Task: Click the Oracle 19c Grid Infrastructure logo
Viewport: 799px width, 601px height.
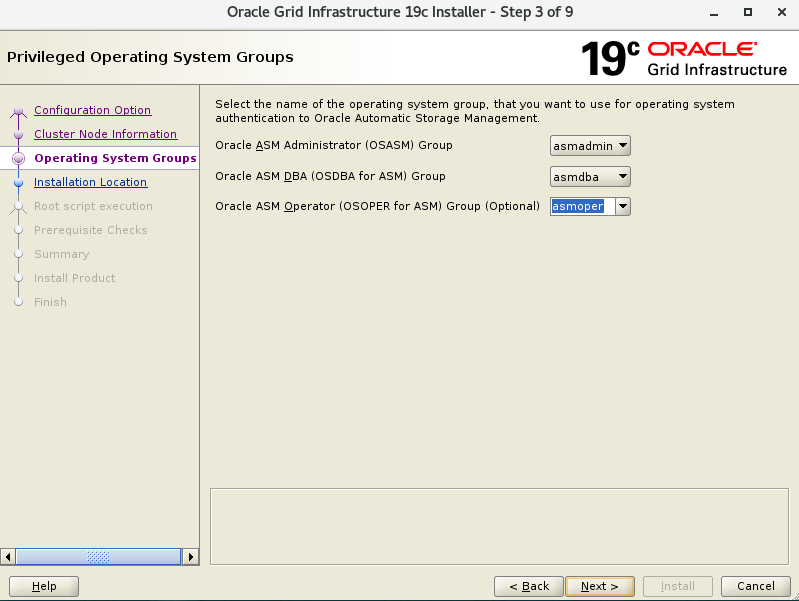Action: point(684,58)
